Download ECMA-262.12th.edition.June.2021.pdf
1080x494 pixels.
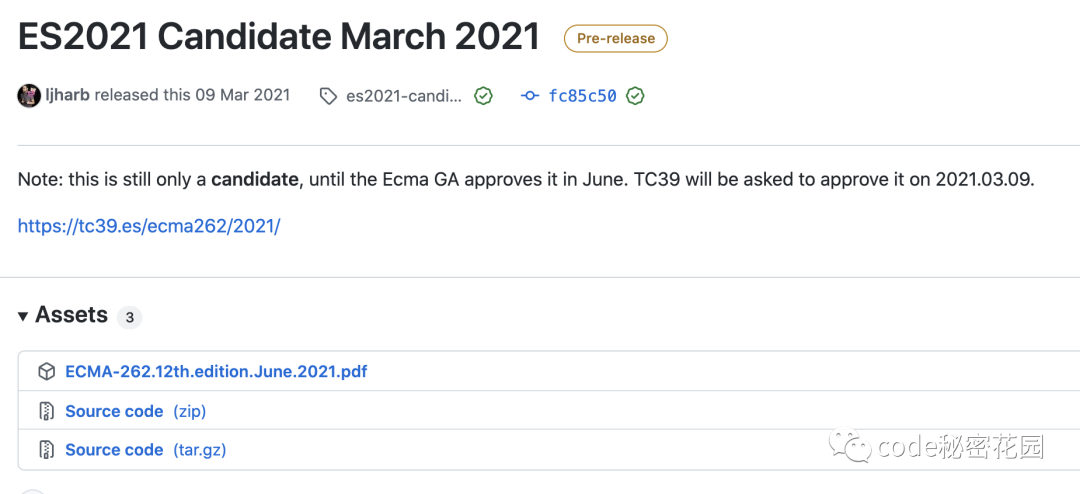pos(216,372)
